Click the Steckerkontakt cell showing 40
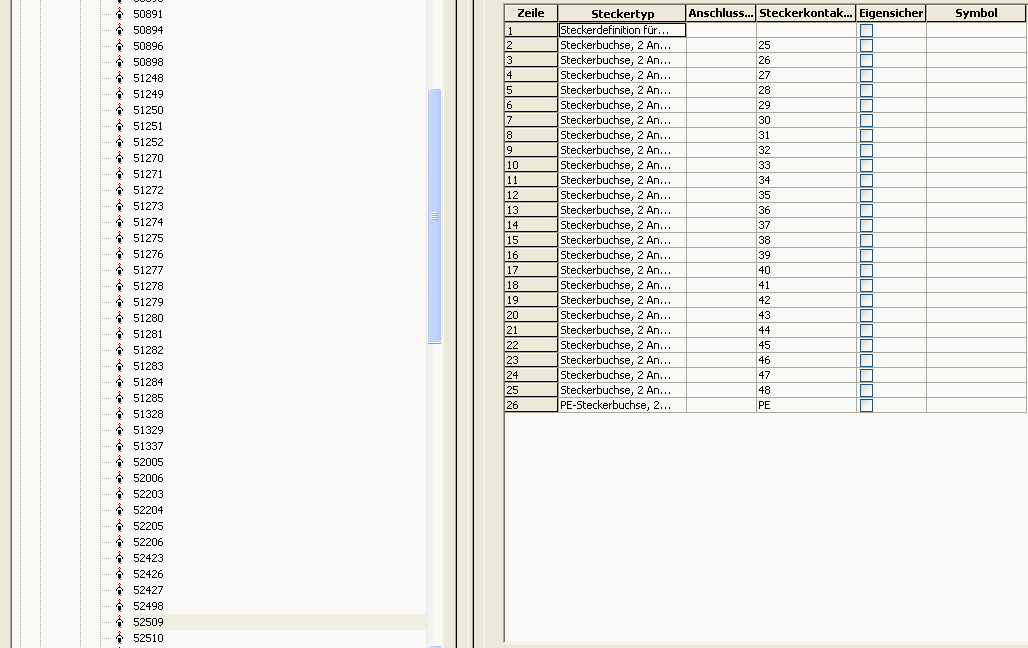This screenshot has width=1028, height=648. tap(806, 270)
